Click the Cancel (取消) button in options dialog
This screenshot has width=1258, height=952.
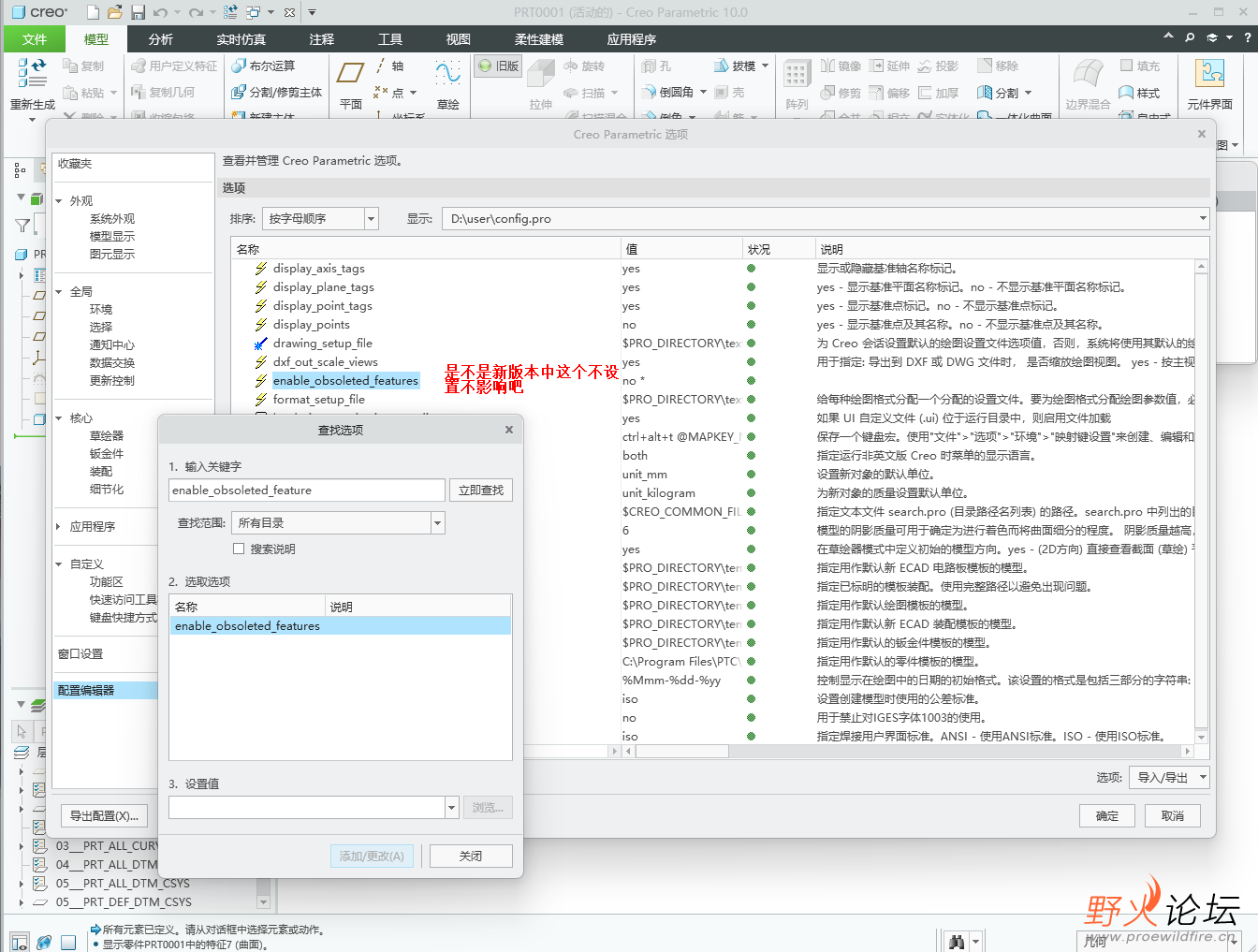[x=1173, y=816]
